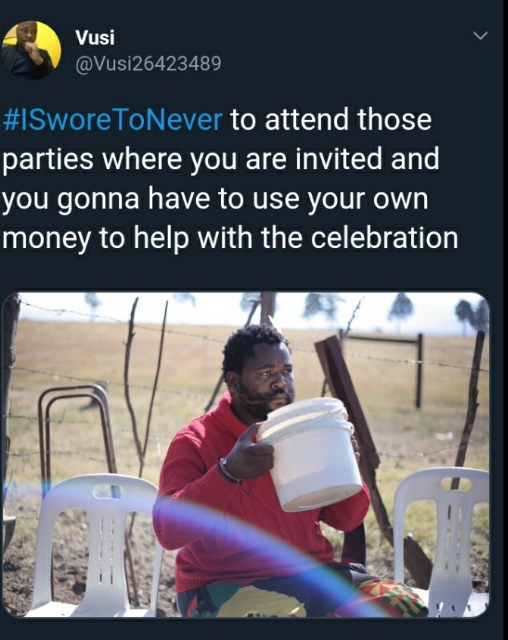The image size is (508, 640).
Task: Click the word 'celebration' in the tweet
Action: (384, 238)
